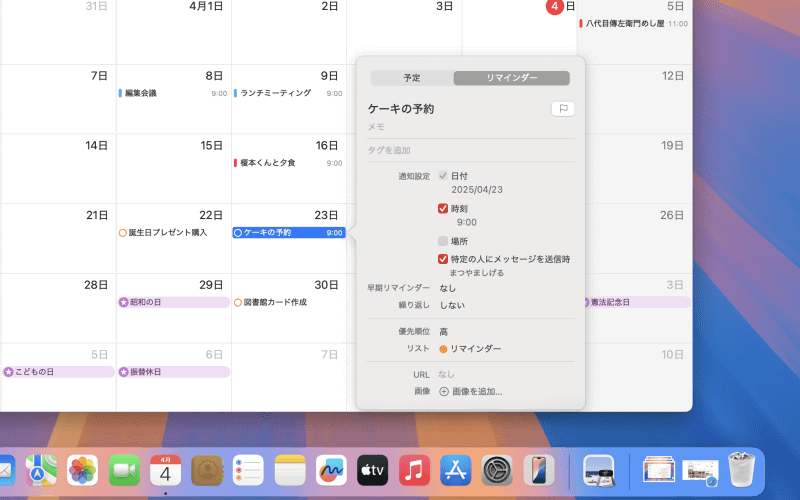Click the 21日 day cell
Screen dimensions: 800x500
point(58,239)
